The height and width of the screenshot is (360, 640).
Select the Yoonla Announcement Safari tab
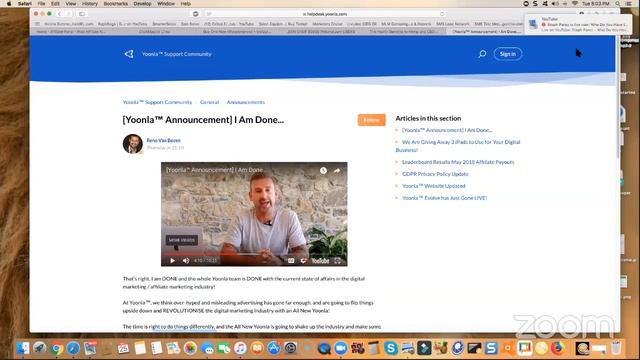click(x=486, y=31)
